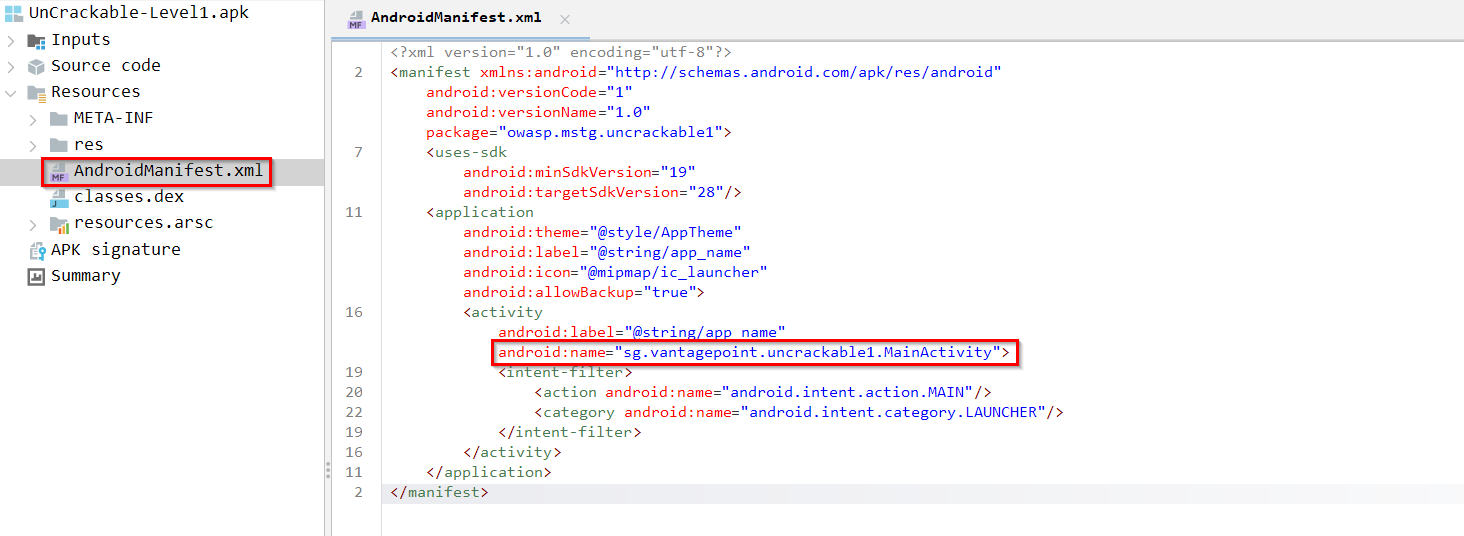Click the android.intent.action.MAIN line

click(x=763, y=392)
